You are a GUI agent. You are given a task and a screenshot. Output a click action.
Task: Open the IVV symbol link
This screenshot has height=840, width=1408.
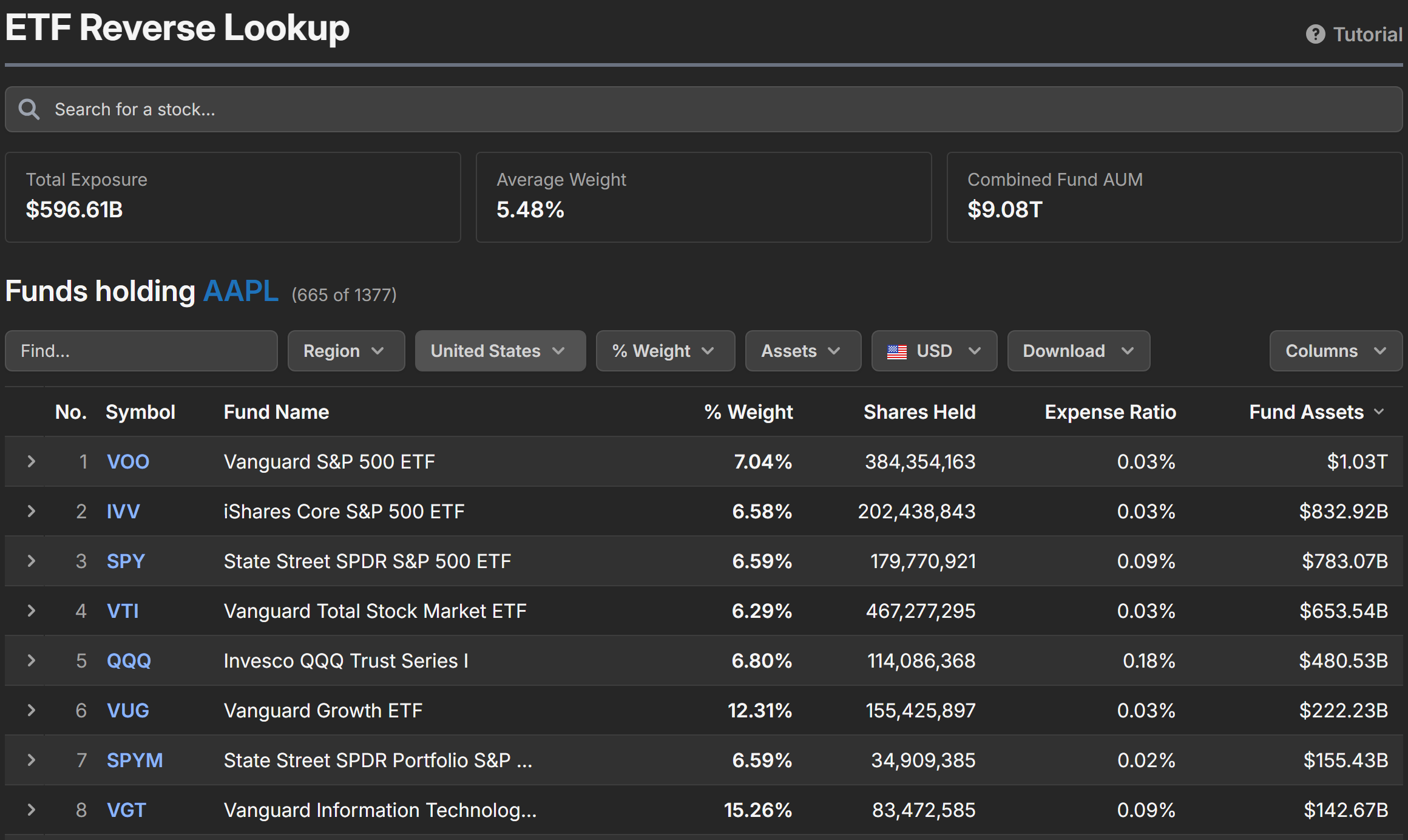[x=123, y=512]
